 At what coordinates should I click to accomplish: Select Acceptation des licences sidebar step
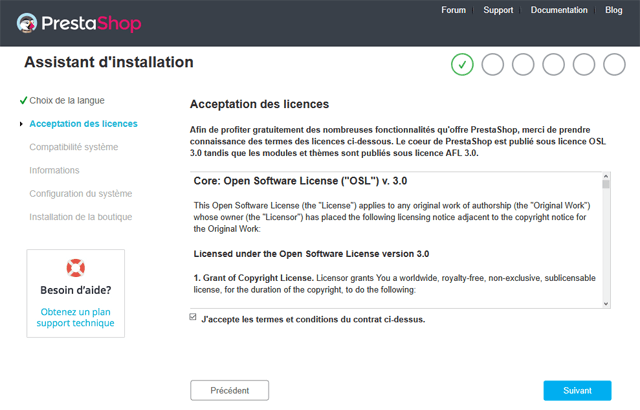click(x=83, y=124)
